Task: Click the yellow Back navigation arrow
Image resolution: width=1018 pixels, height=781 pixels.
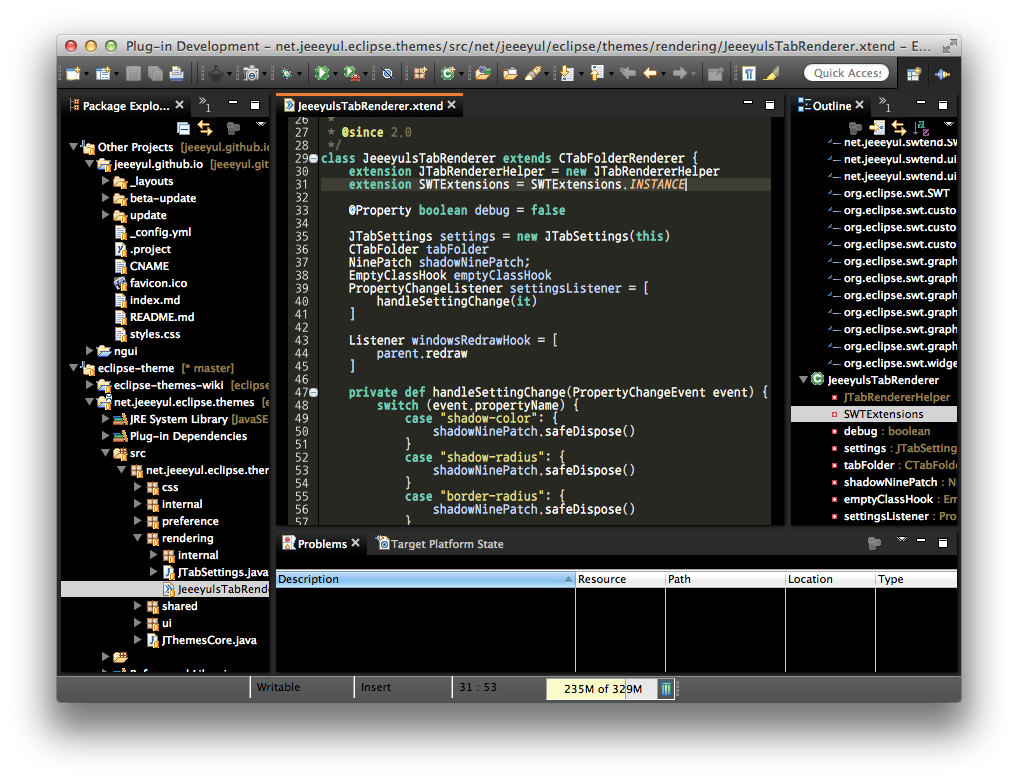Action: pos(650,73)
